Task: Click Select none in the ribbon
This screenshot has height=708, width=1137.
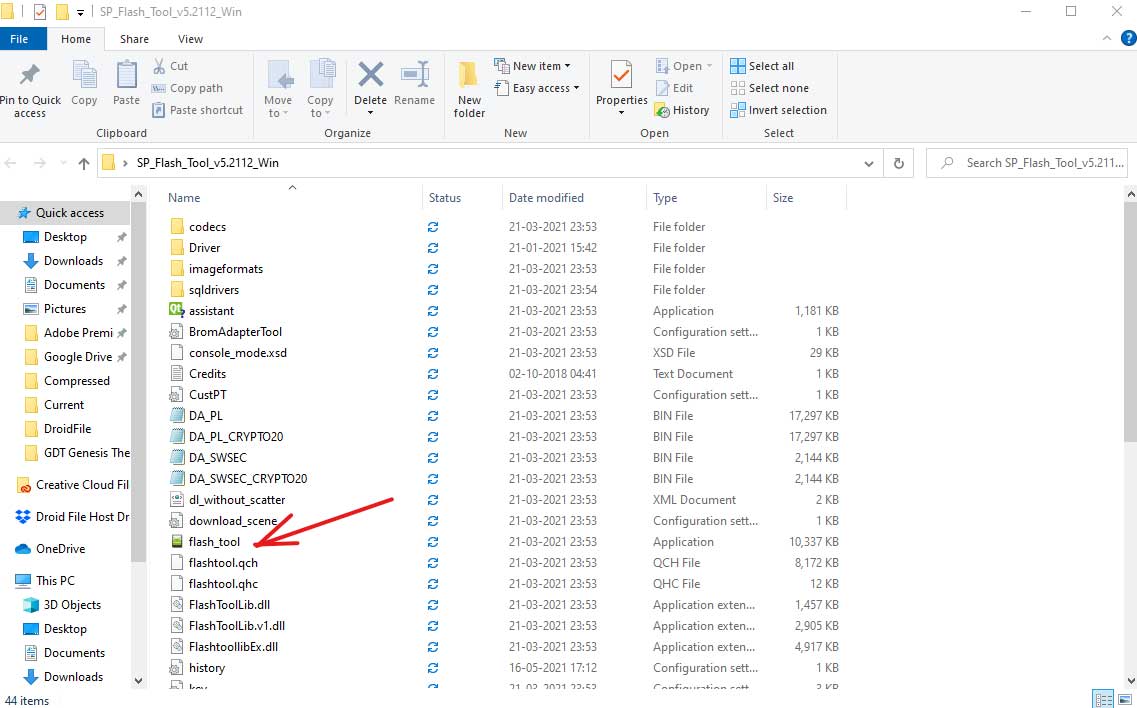Action: pos(769,88)
